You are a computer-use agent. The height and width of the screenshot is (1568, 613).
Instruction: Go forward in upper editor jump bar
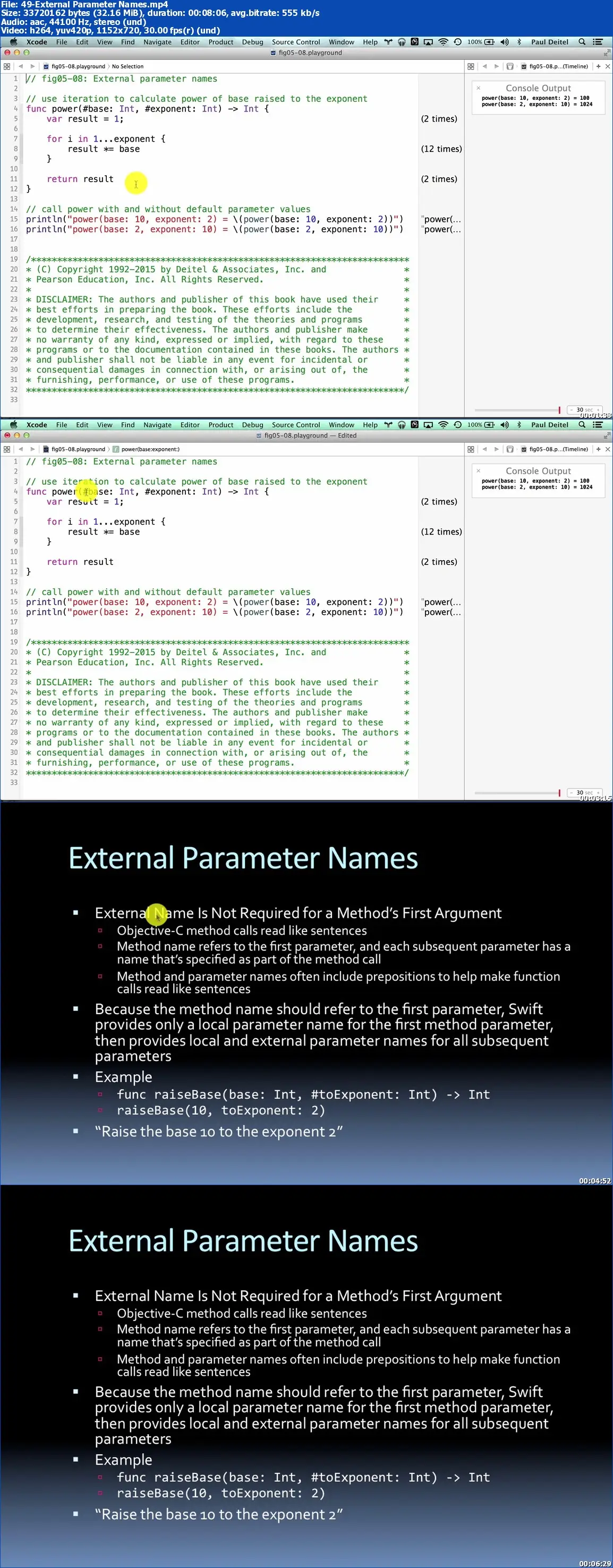[32, 66]
